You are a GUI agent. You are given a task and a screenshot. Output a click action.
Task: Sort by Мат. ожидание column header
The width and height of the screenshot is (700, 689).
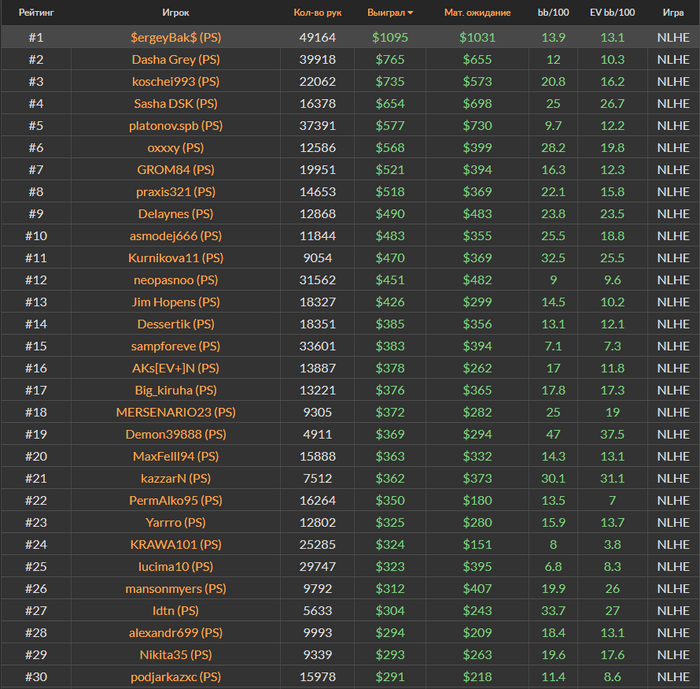point(477,13)
